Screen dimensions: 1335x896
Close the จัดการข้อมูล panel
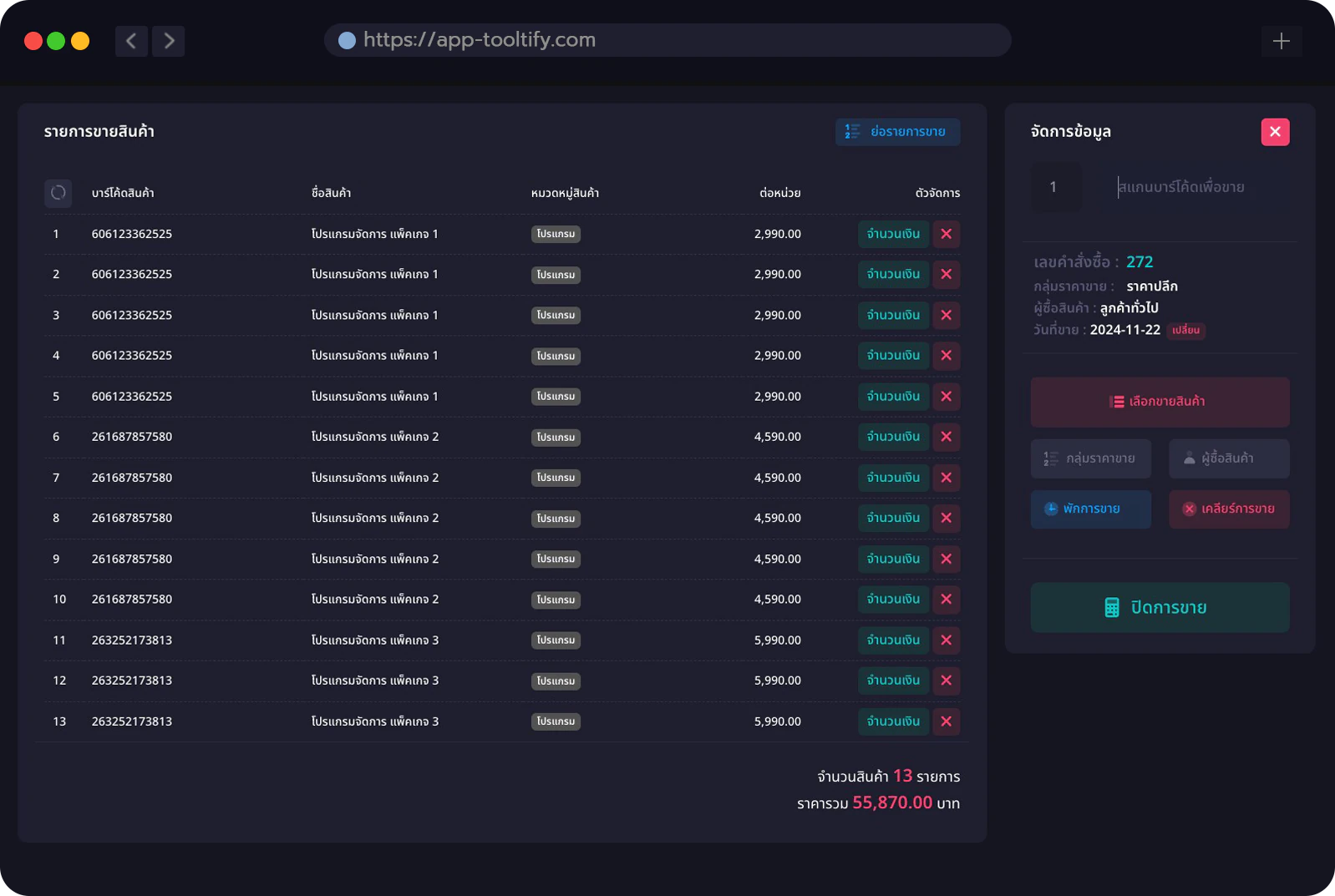[x=1275, y=131]
